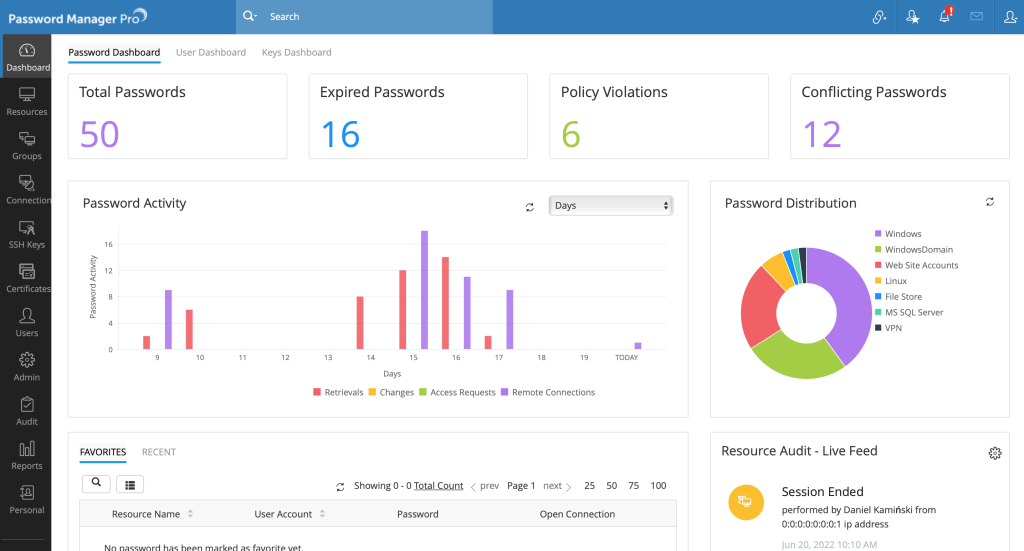Click the red Web Site Accounts donut segment
This screenshot has height=551, width=1024.
coord(760,307)
